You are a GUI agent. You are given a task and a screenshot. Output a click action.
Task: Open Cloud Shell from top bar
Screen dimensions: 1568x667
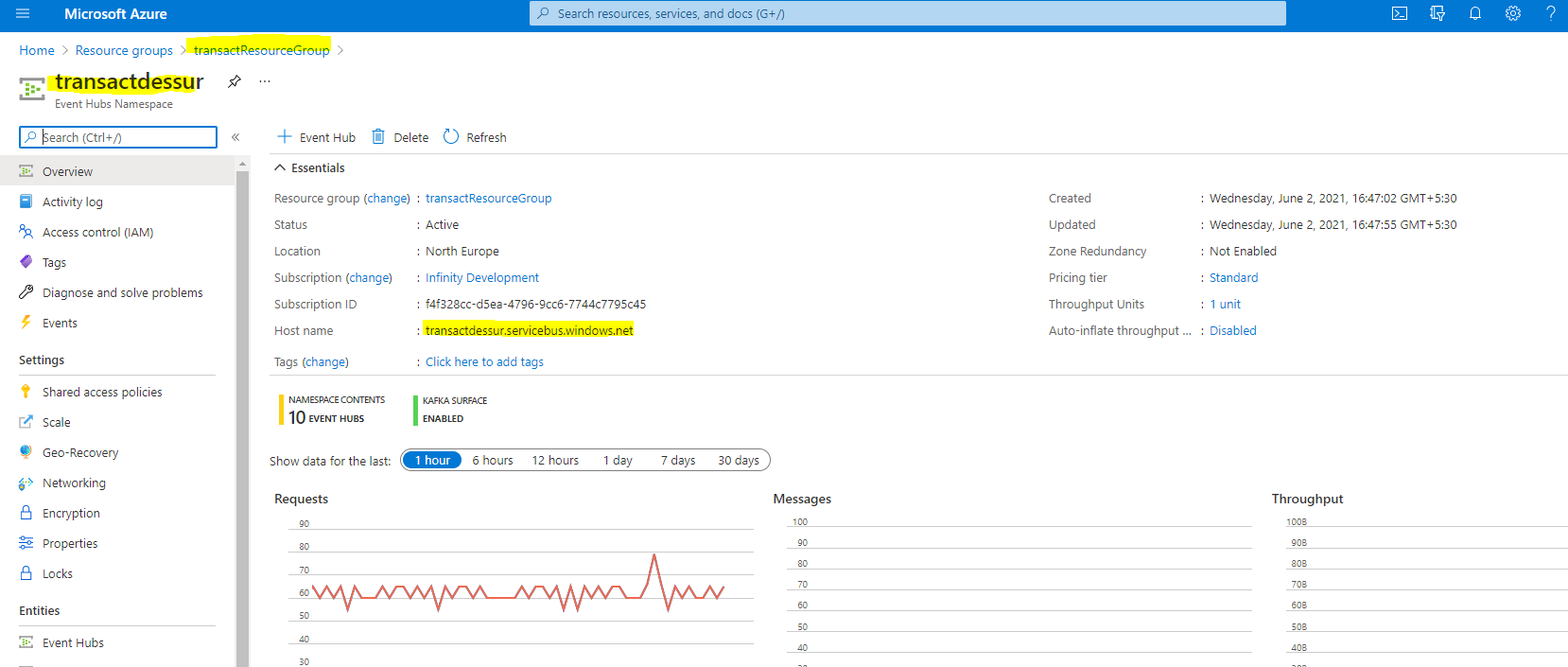point(1400,13)
